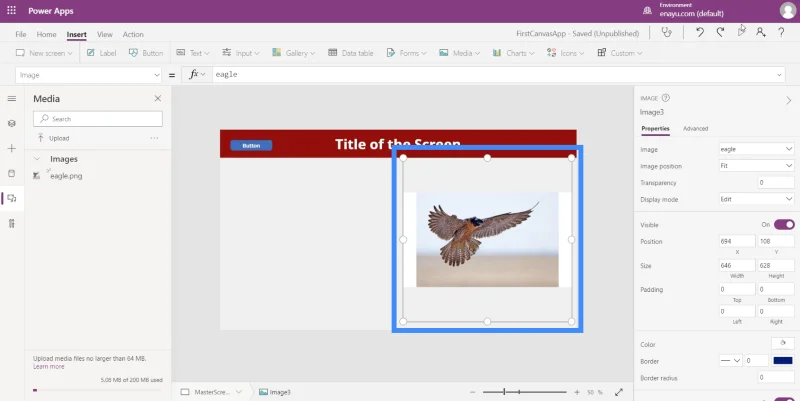The width and height of the screenshot is (800, 401).
Task: Open the Power Apps app launcher waffle
Action: pyautogui.click(x=11, y=11)
